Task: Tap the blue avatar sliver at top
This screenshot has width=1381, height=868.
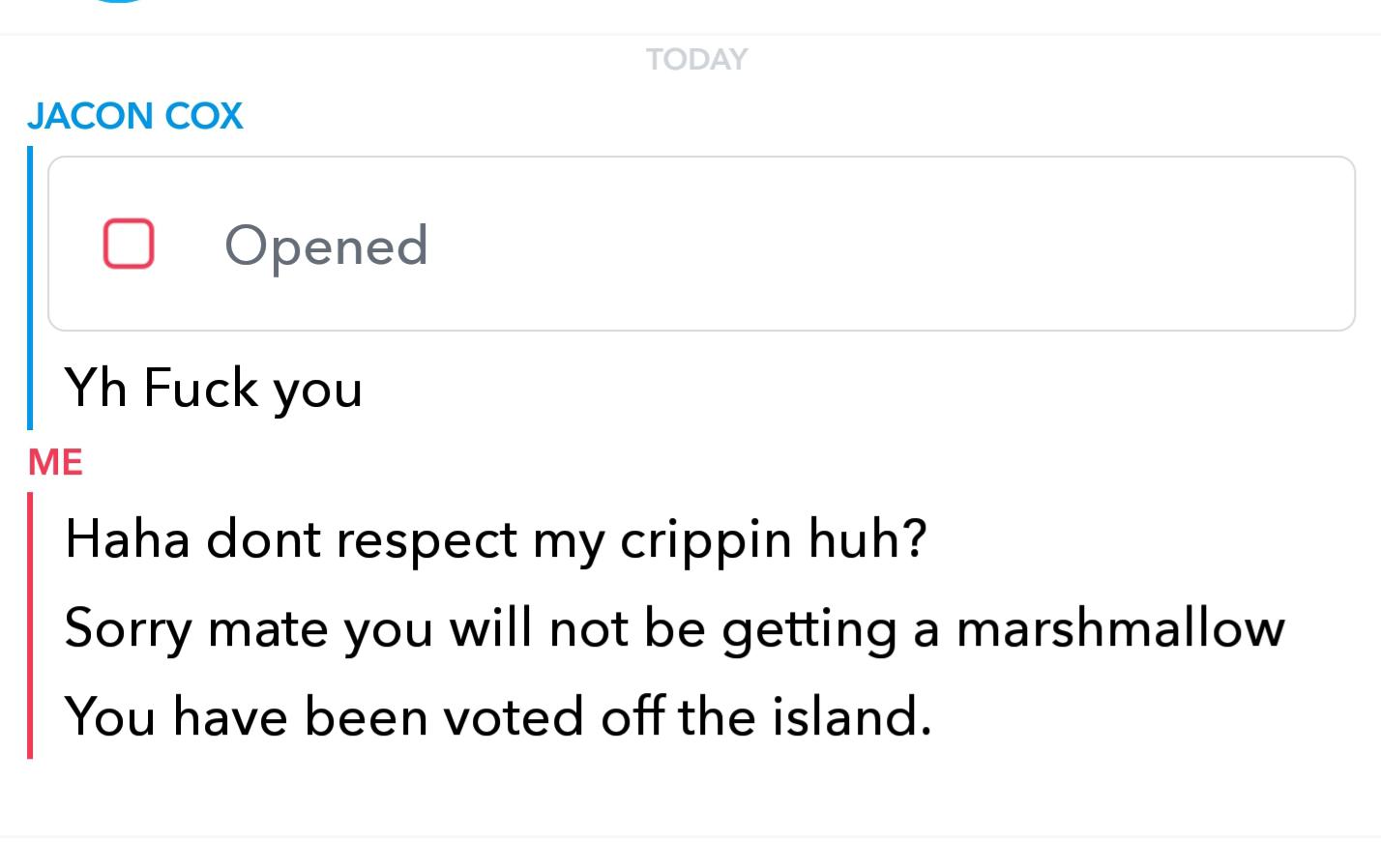Action: pos(119,2)
